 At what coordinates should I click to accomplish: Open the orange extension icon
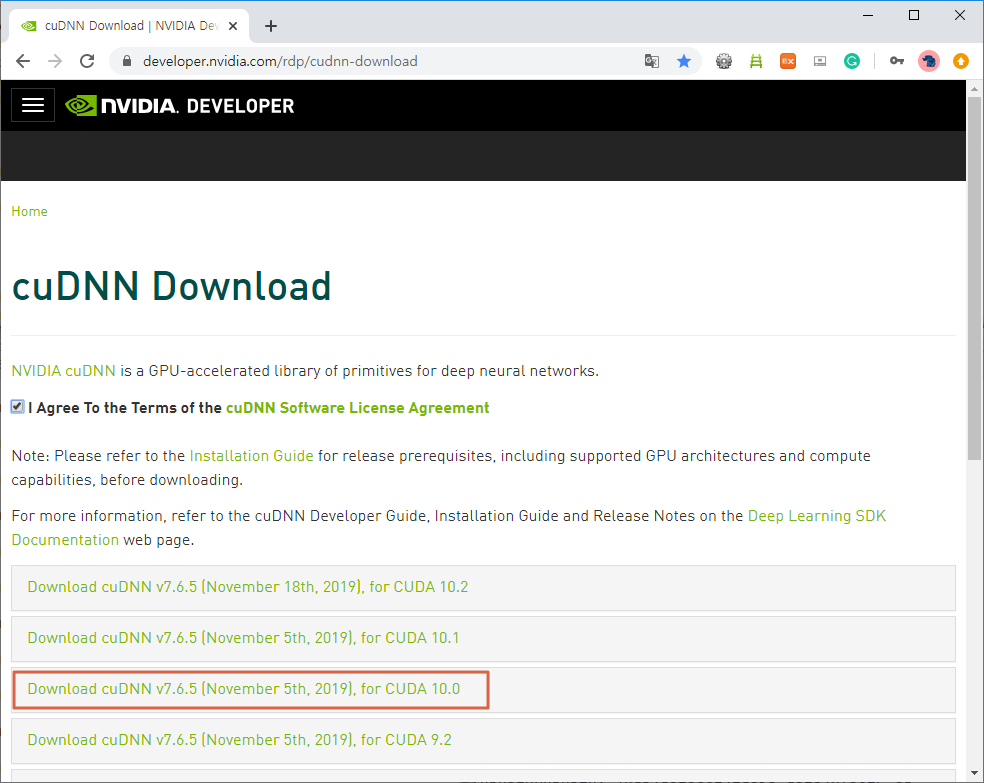click(x=788, y=61)
